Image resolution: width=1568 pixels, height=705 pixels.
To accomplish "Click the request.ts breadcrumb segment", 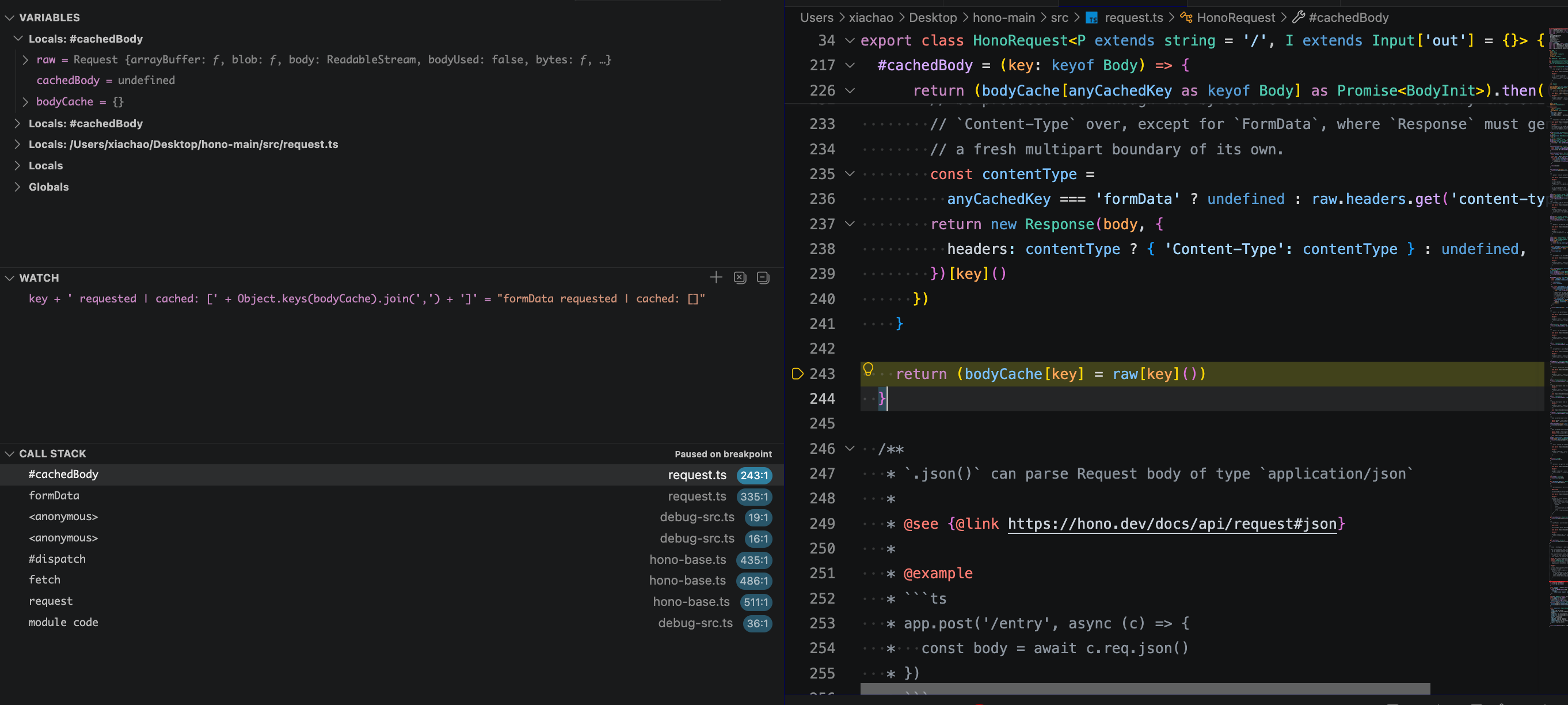I will (1133, 18).
